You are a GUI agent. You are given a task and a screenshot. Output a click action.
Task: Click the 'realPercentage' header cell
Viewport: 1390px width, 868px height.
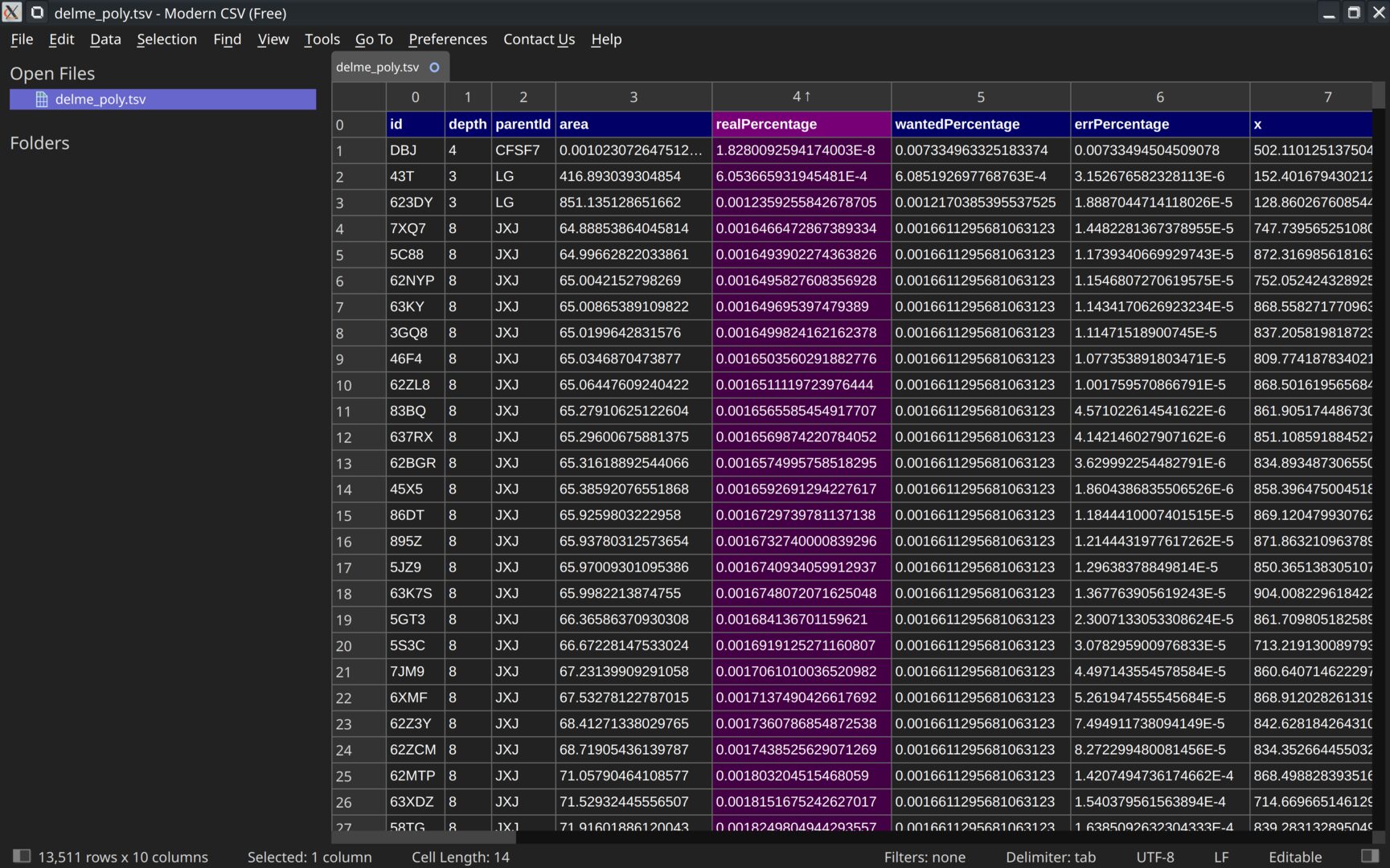coord(802,125)
